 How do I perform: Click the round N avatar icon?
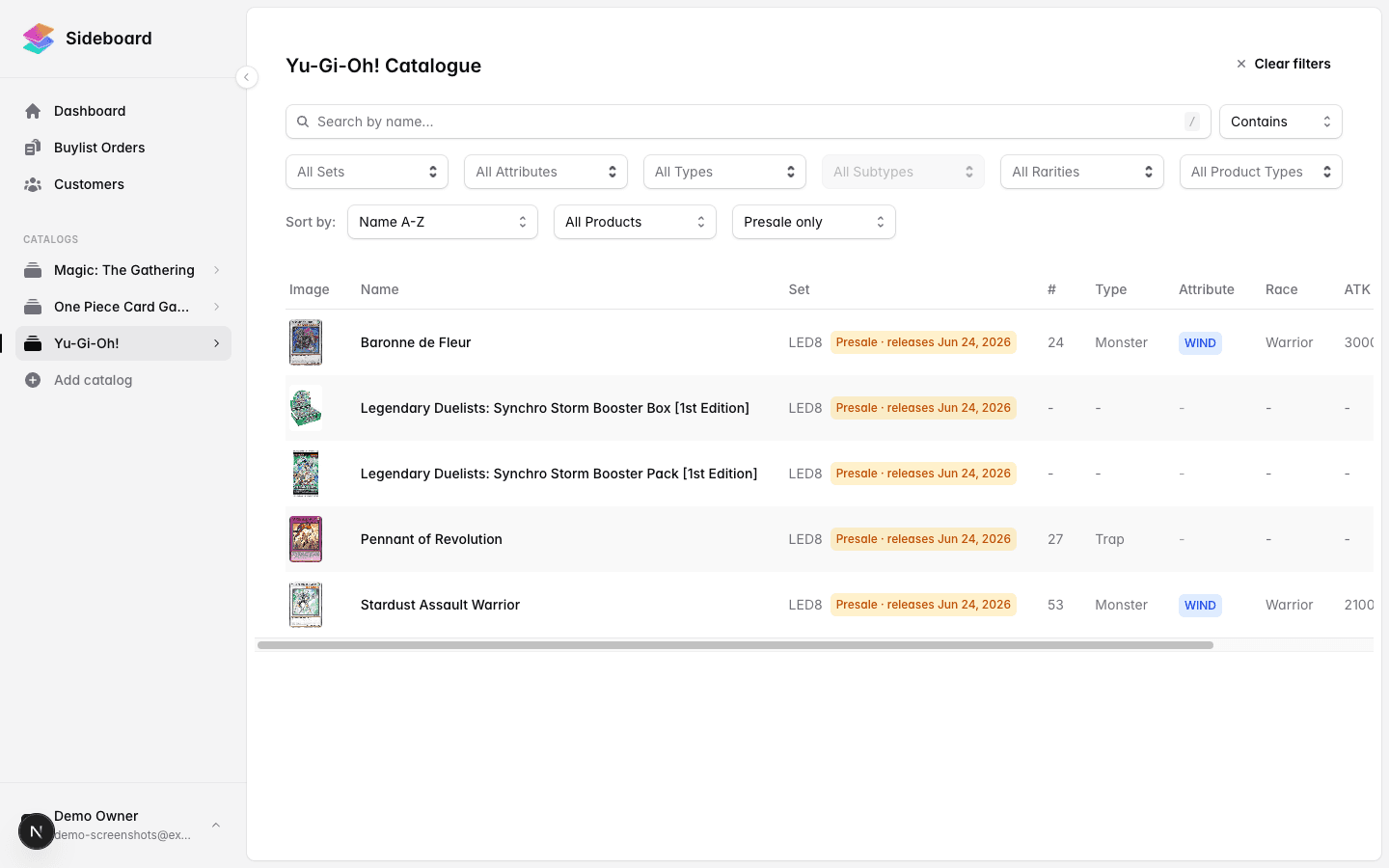(x=37, y=831)
